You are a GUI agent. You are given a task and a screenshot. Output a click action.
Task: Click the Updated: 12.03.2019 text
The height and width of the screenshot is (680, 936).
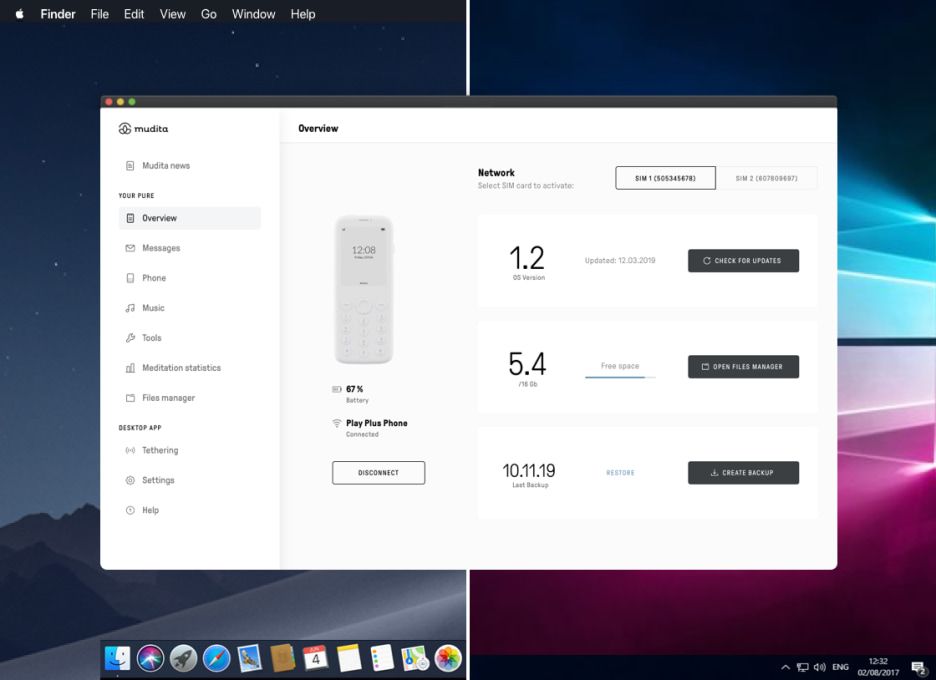[x=620, y=260]
